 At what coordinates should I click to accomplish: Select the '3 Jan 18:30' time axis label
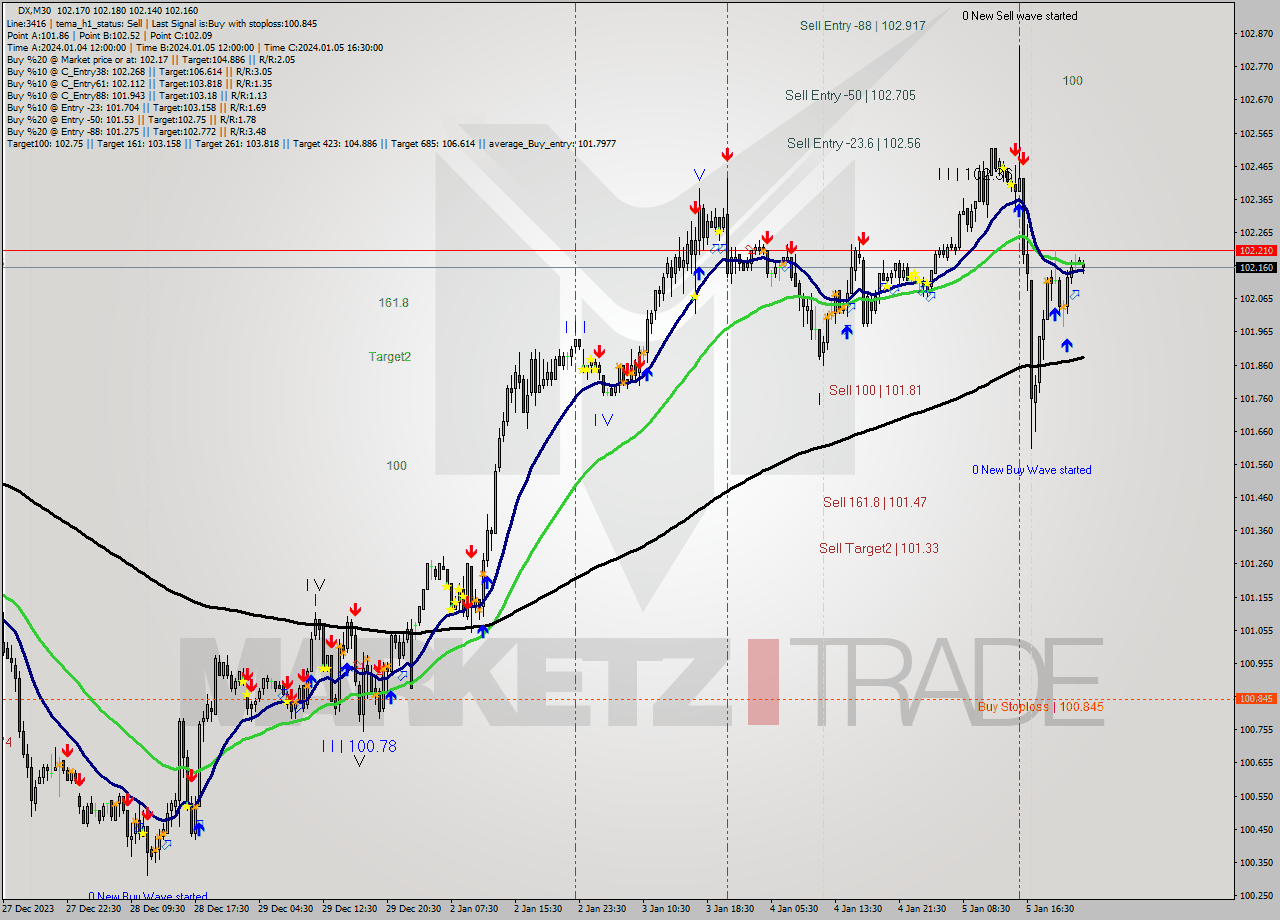tap(731, 909)
